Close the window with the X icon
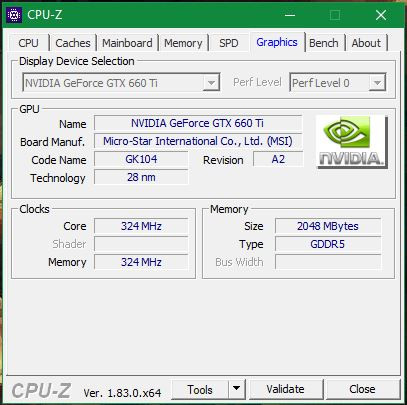Viewport: 407px width, 405px height. tap(381, 15)
